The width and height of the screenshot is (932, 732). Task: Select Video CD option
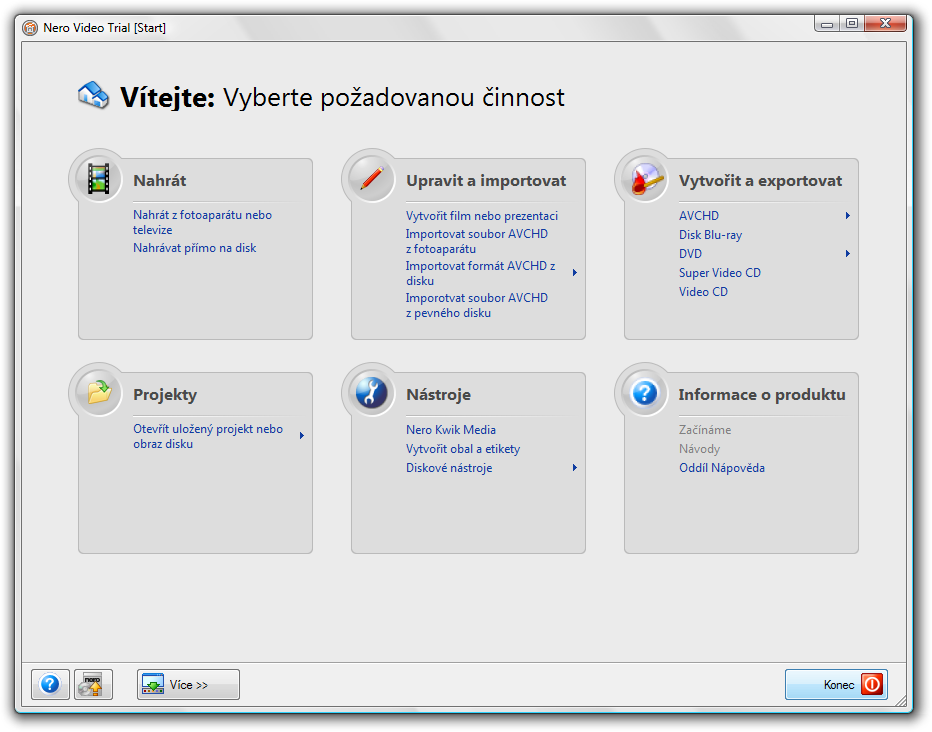(703, 292)
